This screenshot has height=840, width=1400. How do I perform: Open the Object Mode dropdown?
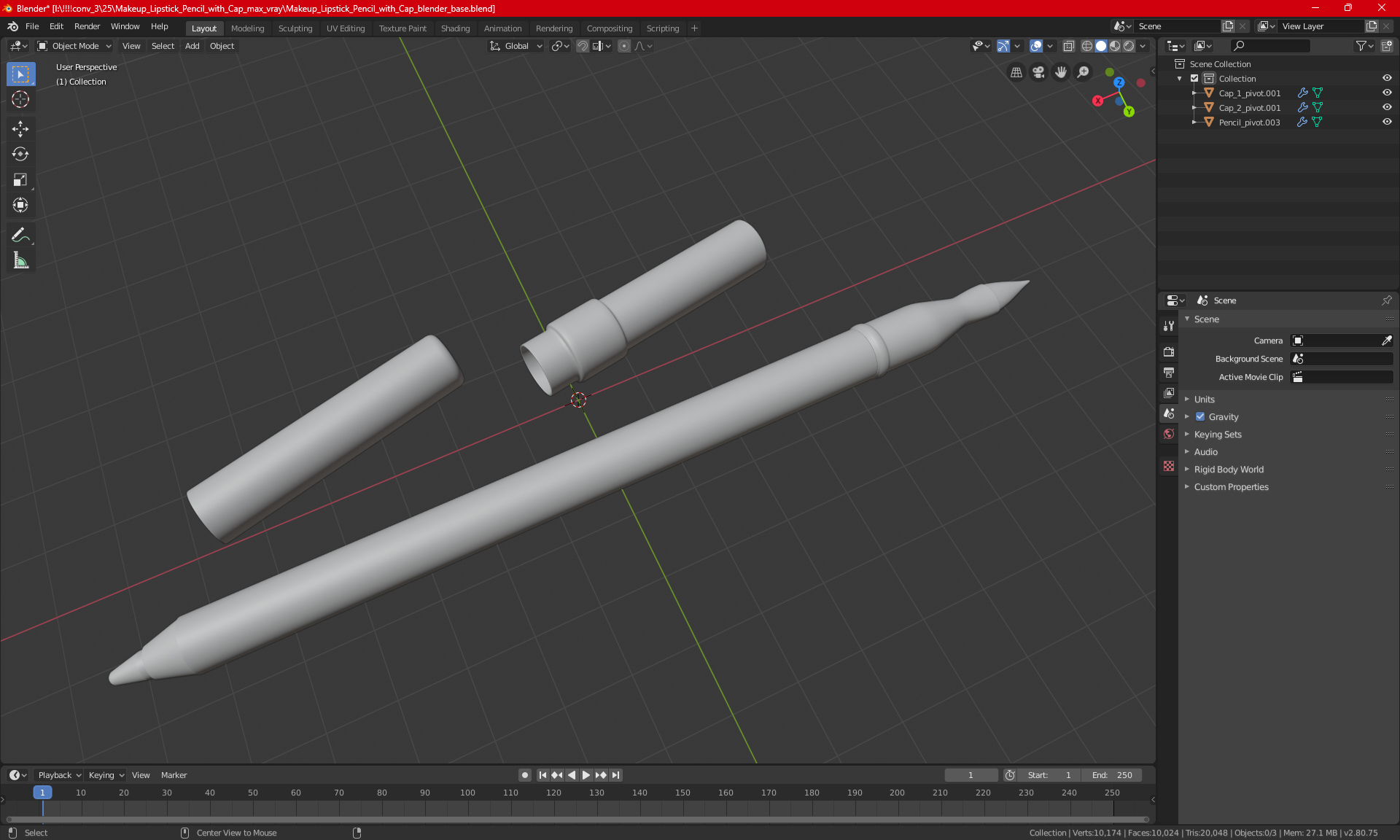pyautogui.click(x=74, y=46)
